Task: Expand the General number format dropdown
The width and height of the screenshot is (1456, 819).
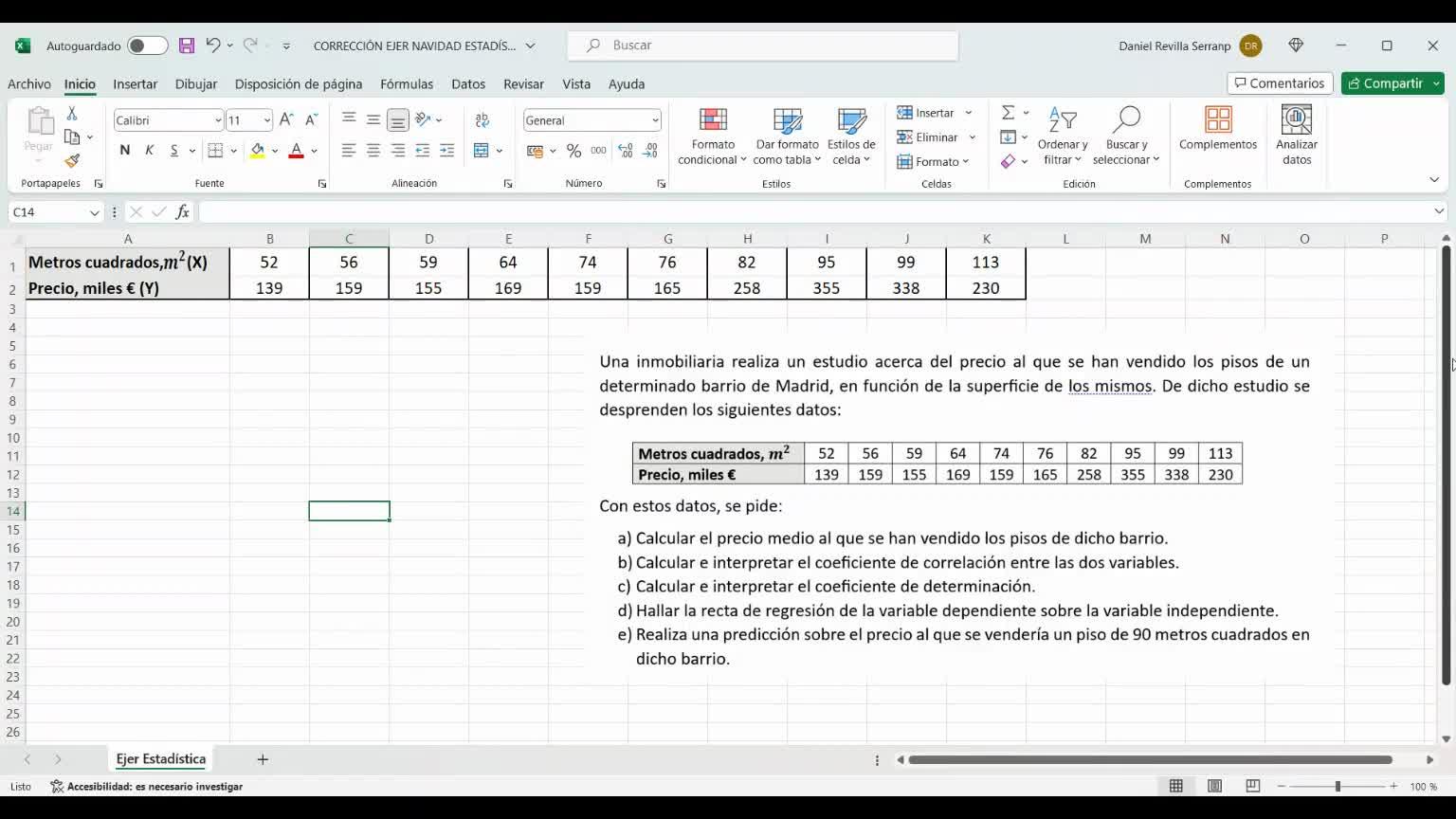Action: 655,120
